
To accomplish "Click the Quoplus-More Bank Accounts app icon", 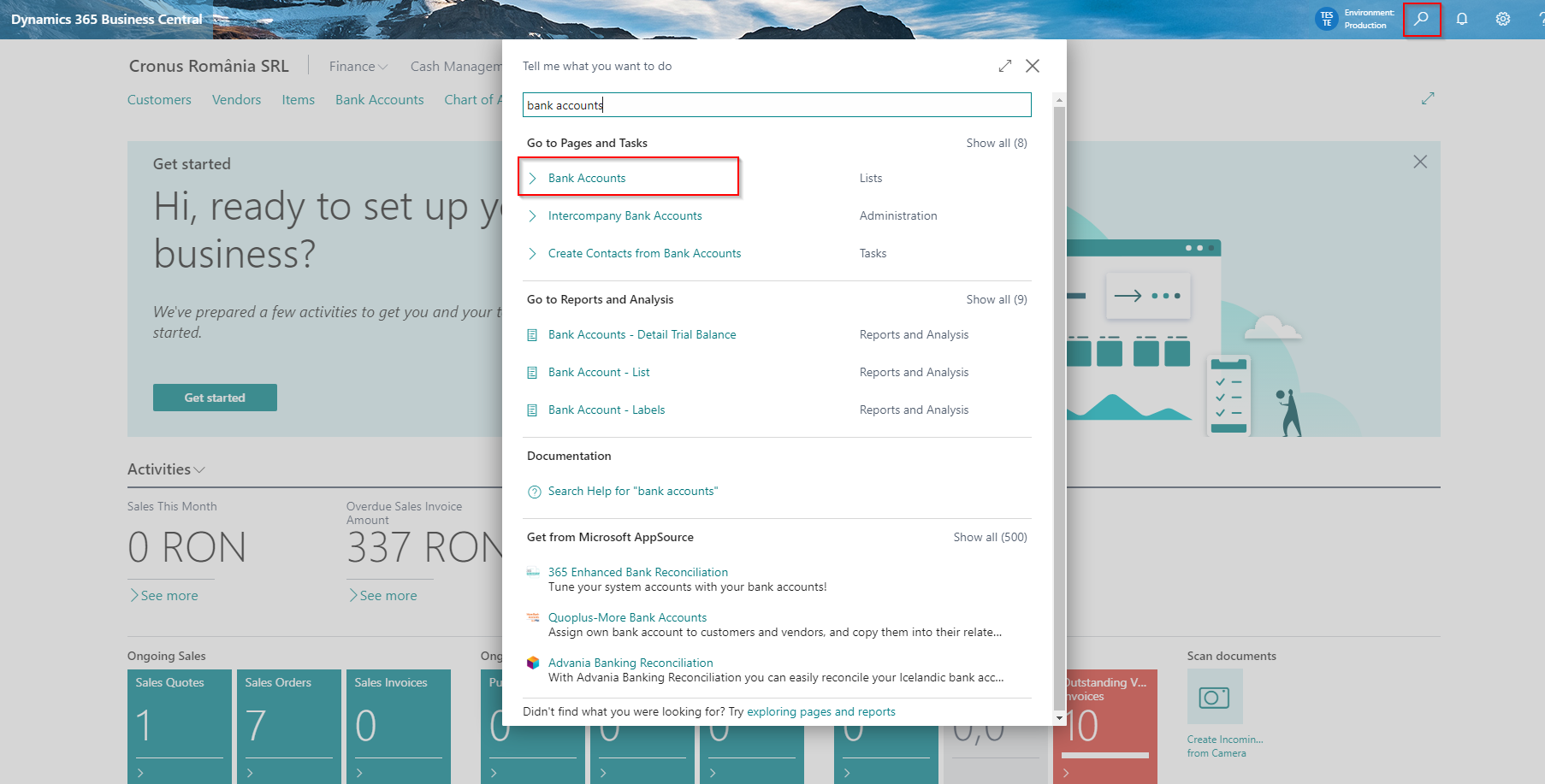I will [533, 617].
